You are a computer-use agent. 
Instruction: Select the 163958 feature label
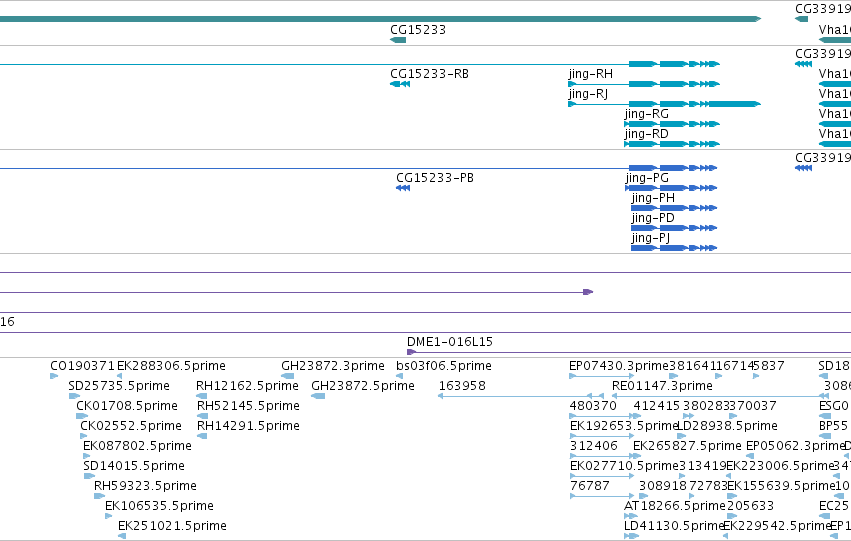(462, 386)
